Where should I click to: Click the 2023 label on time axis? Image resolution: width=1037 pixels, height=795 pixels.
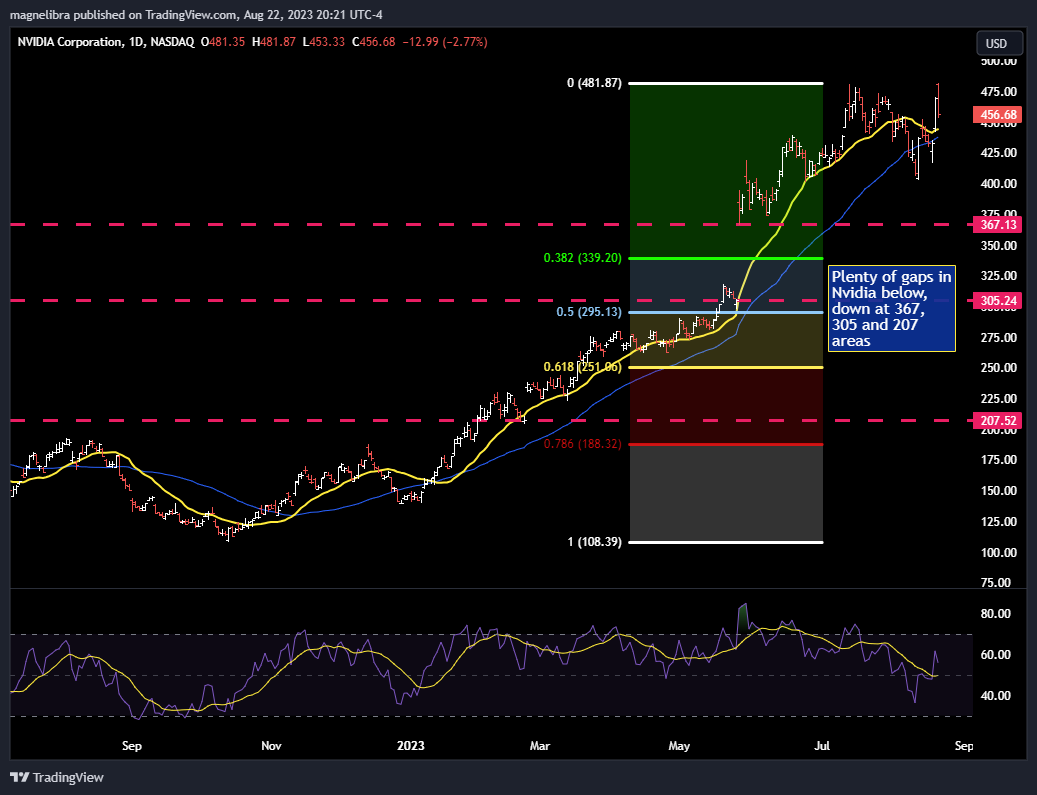(410, 746)
